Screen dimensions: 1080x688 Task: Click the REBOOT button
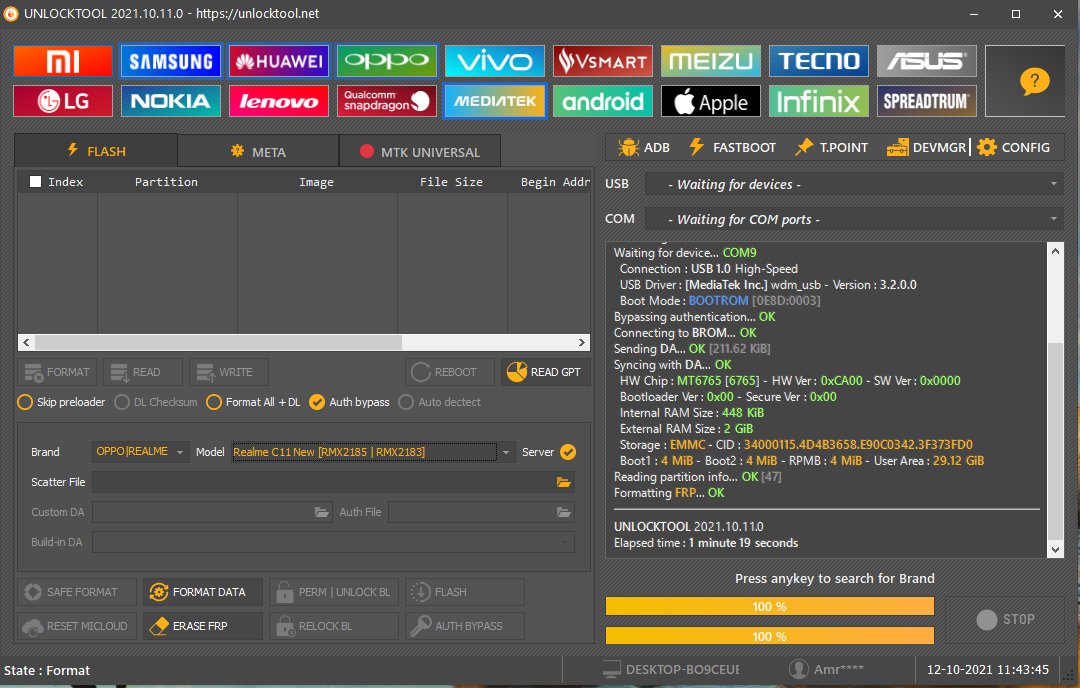[x=450, y=372]
